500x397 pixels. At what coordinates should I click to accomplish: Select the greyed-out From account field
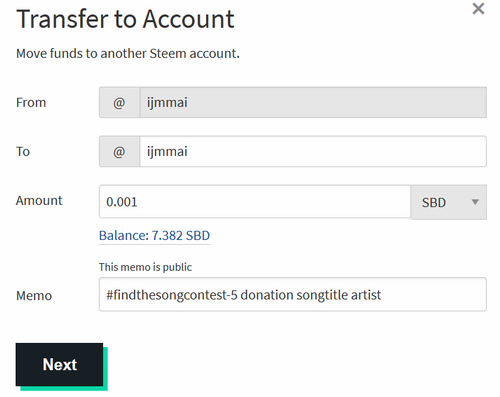313,102
